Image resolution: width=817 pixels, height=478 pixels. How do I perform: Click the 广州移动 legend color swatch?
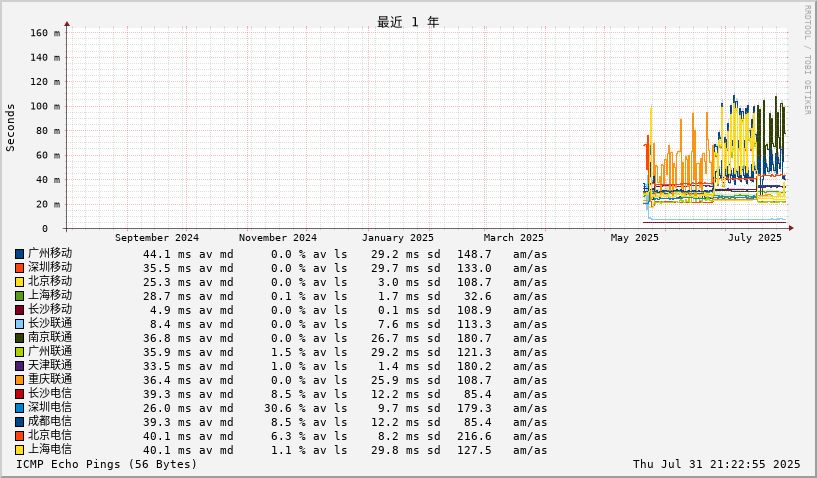[x=19, y=254]
